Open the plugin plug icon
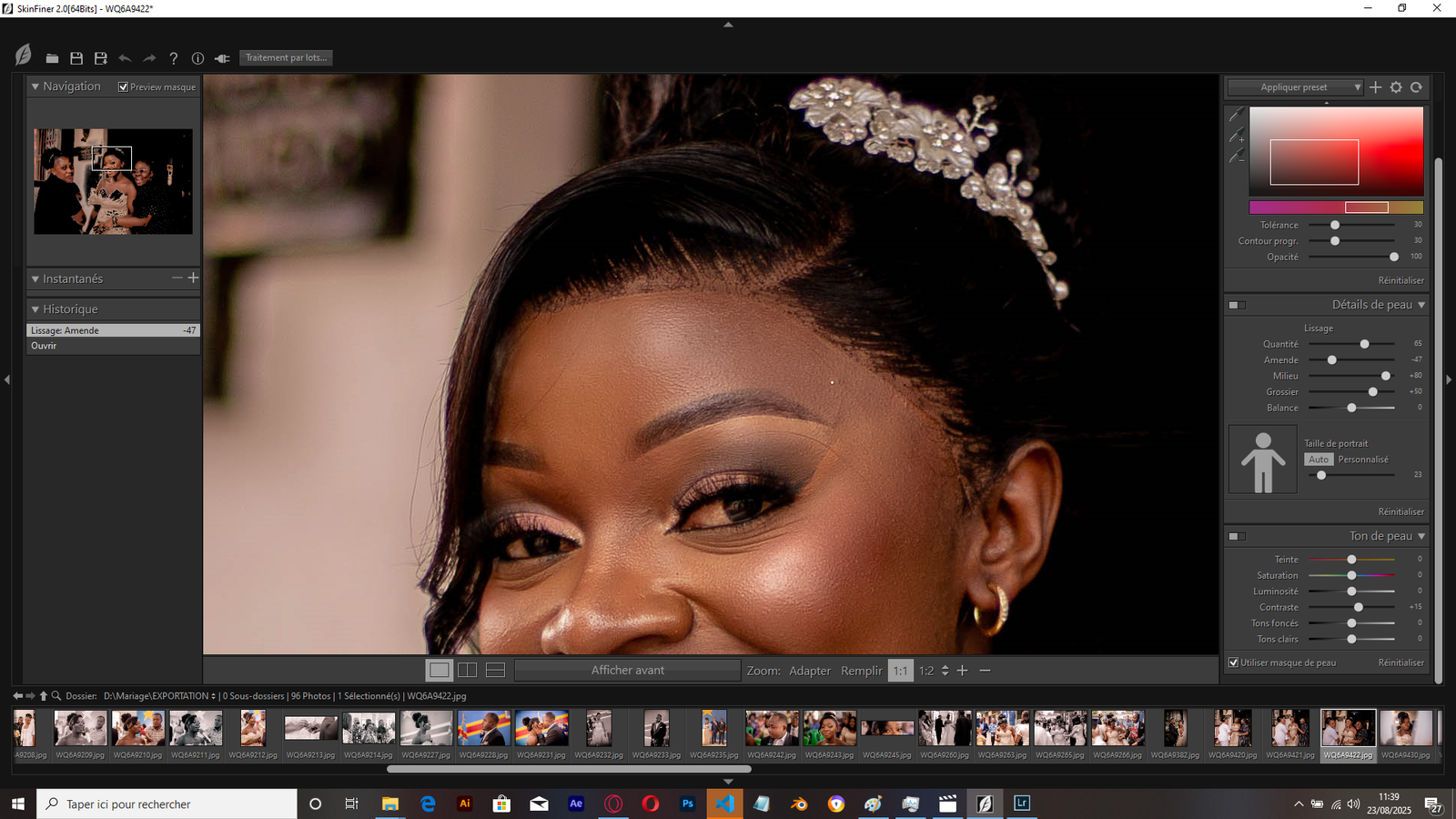The height and width of the screenshot is (819, 1456). tap(222, 58)
